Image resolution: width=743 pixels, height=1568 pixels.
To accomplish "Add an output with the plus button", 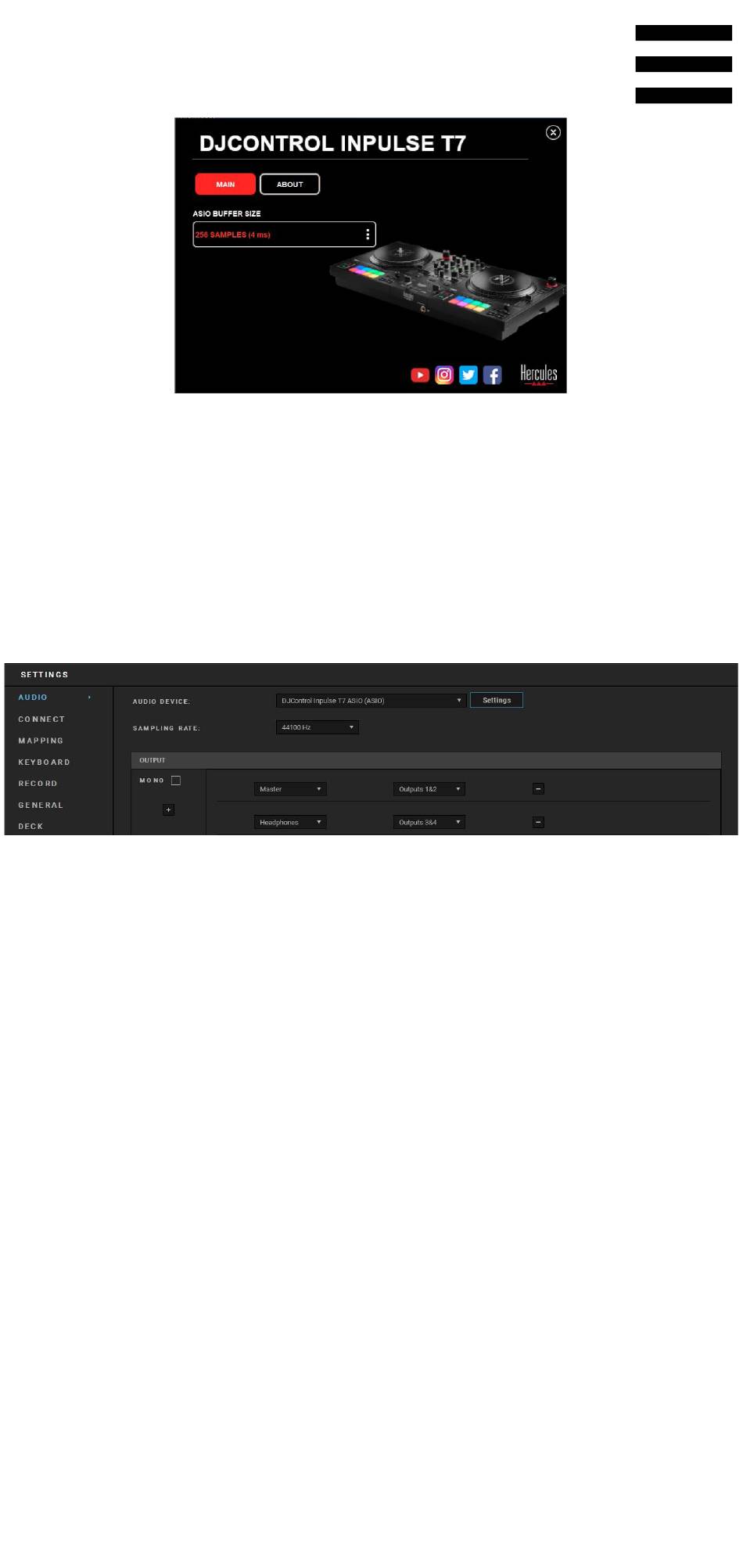I will (x=169, y=810).
